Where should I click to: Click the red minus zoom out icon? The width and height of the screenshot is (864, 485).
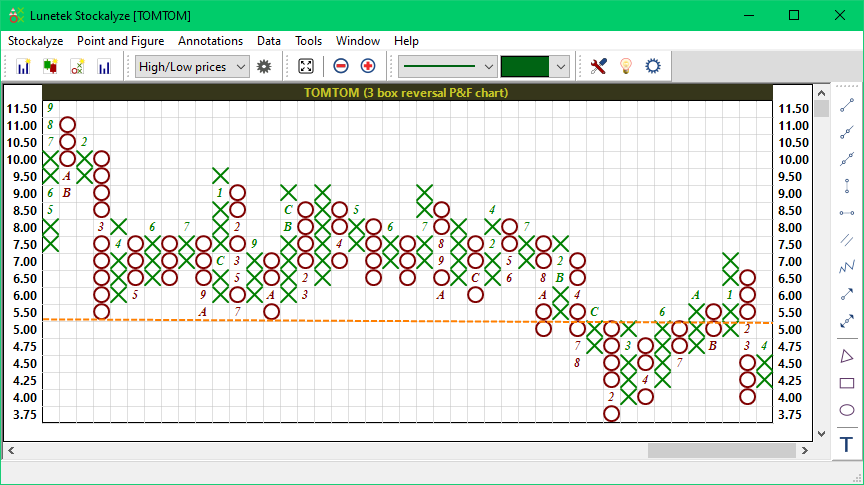pyautogui.click(x=341, y=66)
